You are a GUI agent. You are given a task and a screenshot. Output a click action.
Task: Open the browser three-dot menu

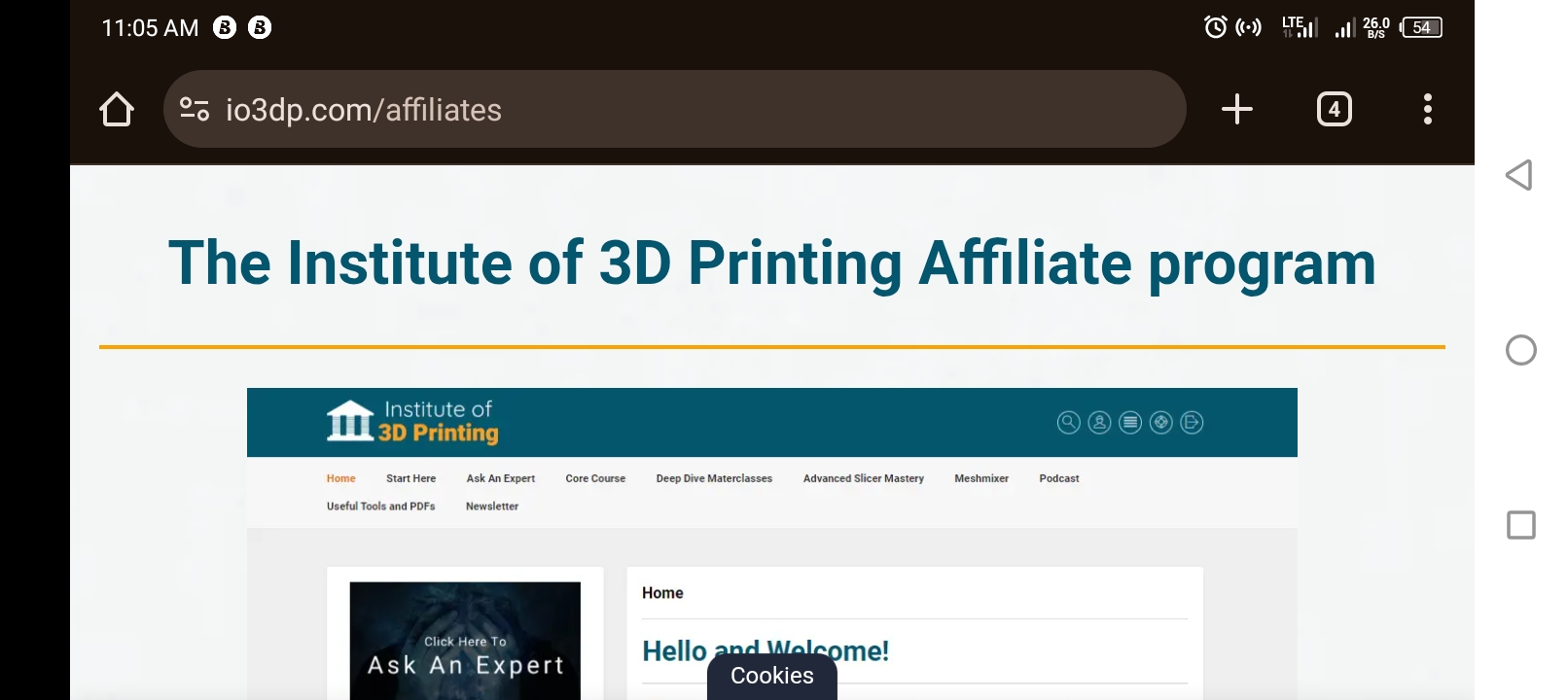1427,109
